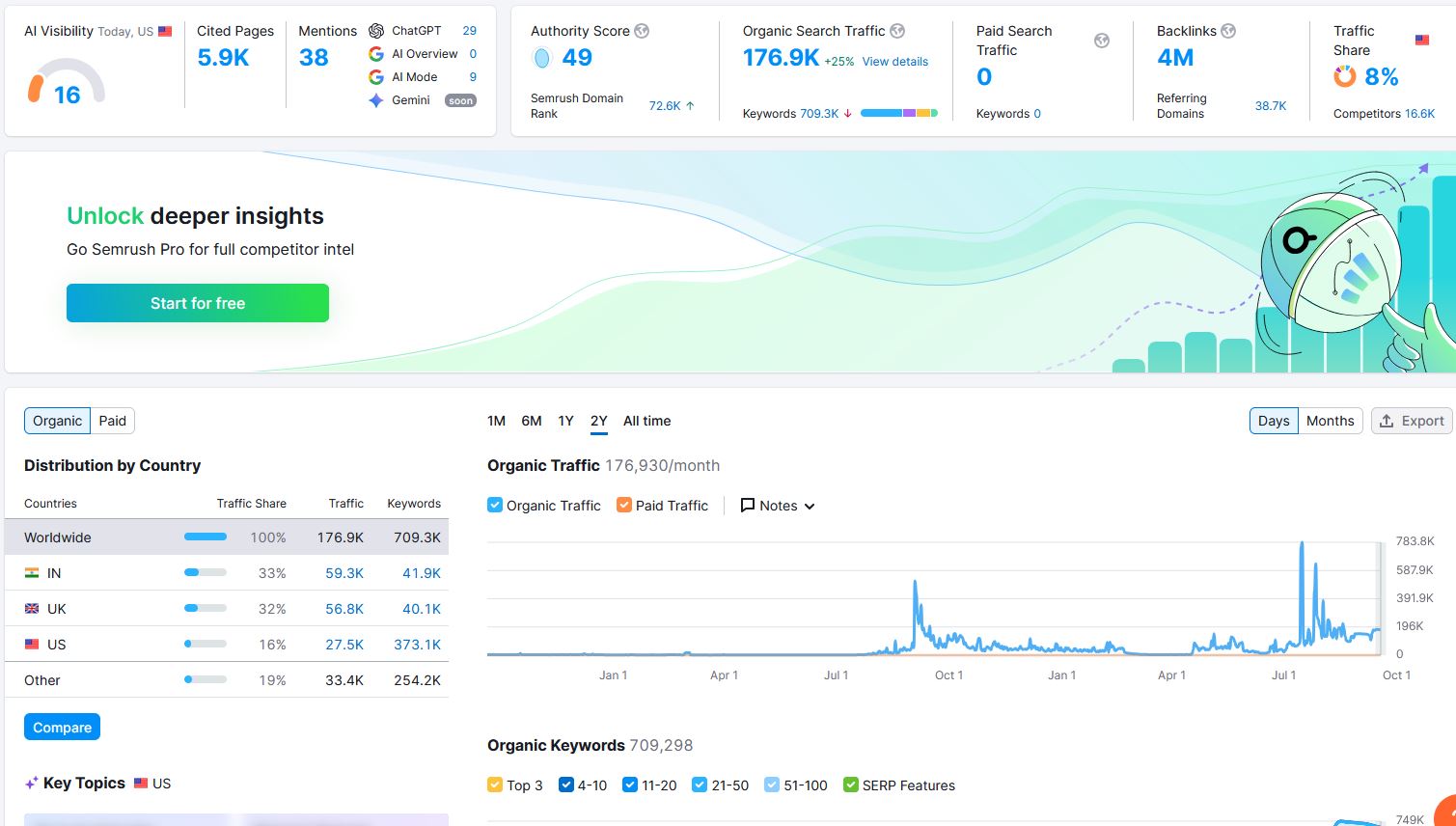The width and height of the screenshot is (1456, 826).
Task: Click the AI Visibility gauge showing 16
Action: point(67,81)
